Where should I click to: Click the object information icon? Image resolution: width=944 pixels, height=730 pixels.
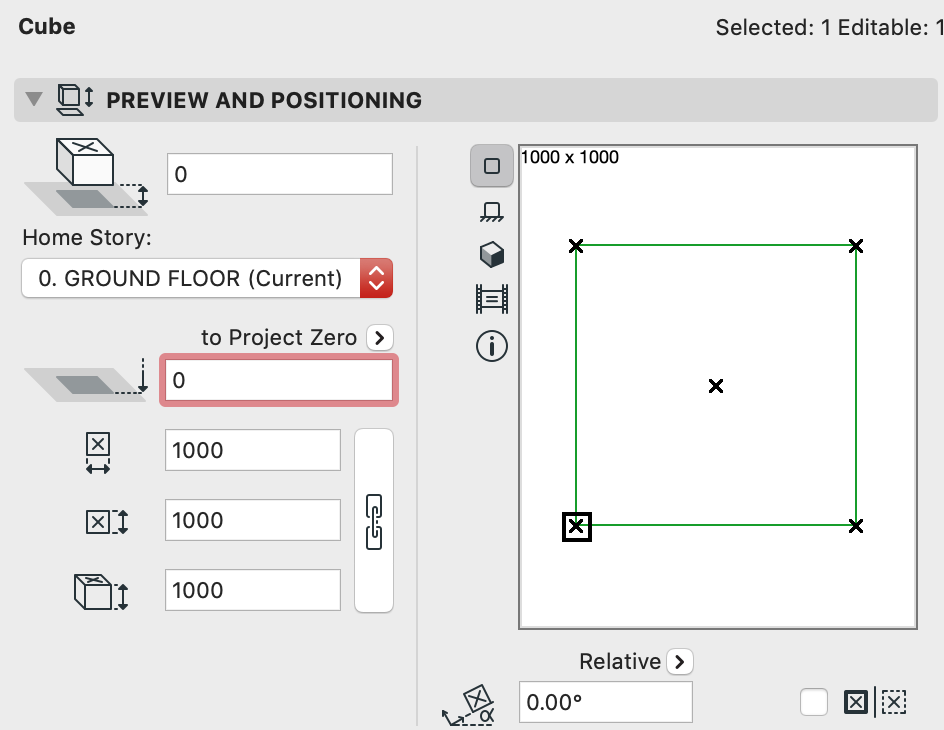click(x=492, y=346)
